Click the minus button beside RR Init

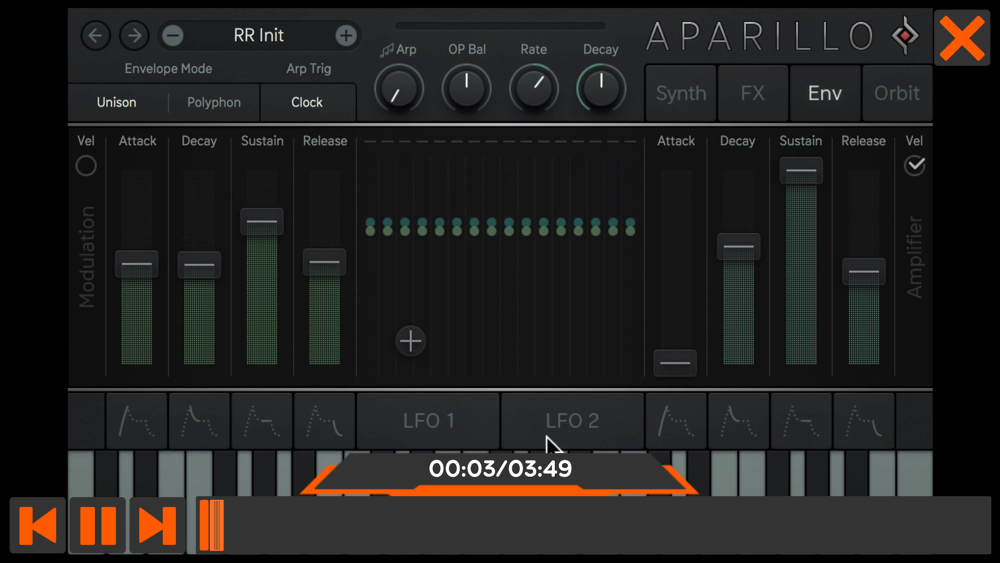coord(173,36)
